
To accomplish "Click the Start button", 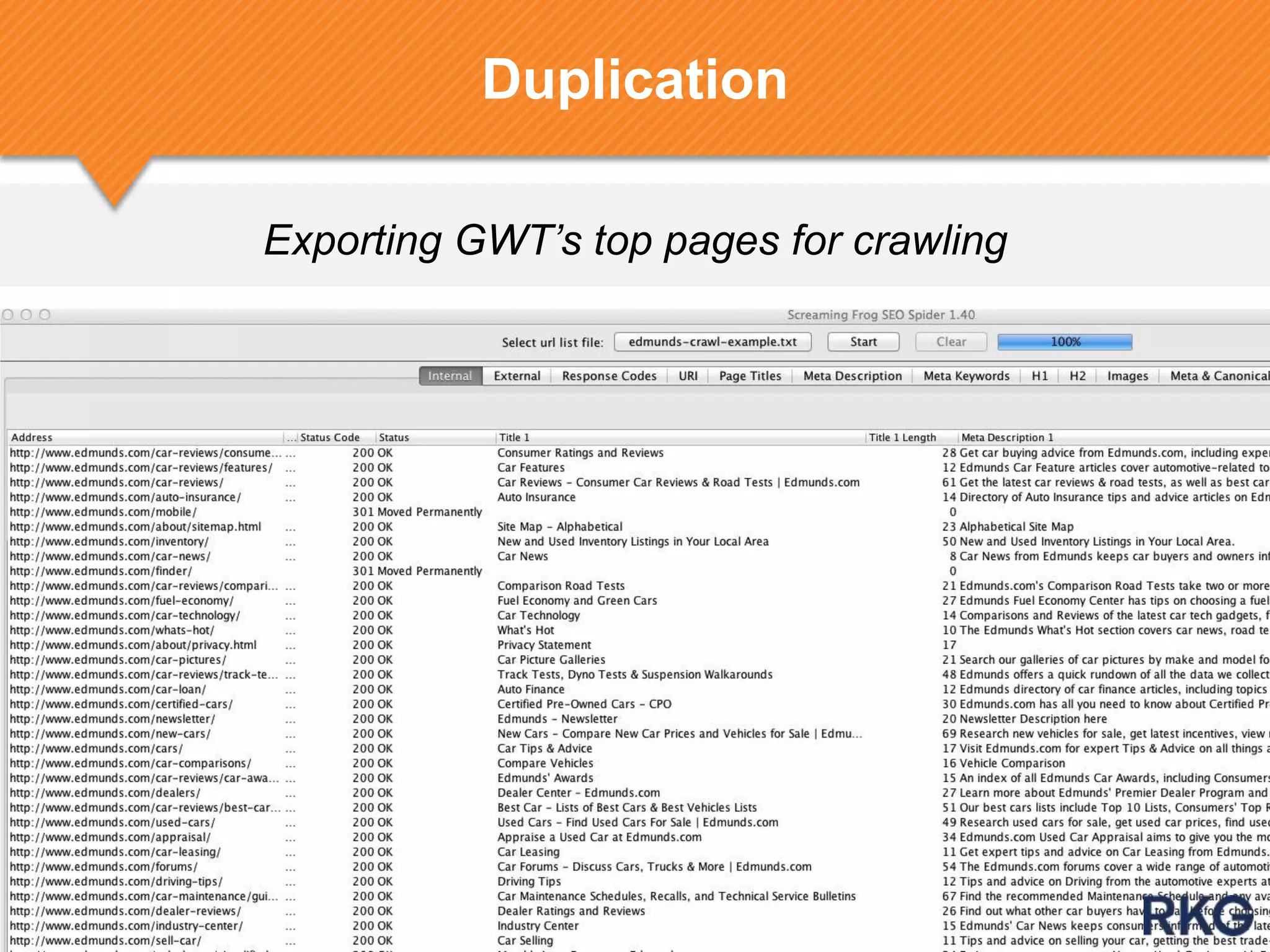I will point(863,342).
